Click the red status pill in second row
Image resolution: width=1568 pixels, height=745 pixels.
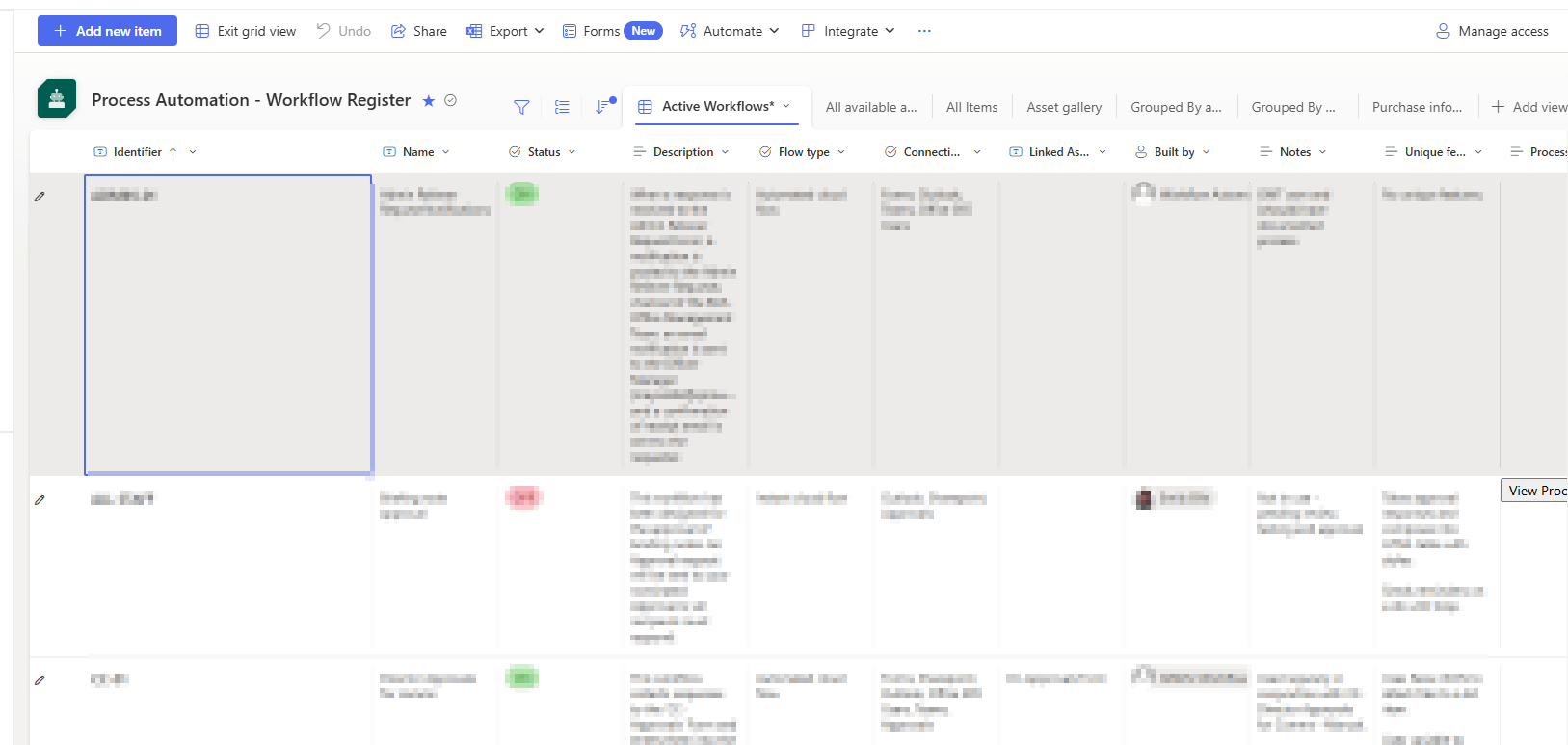523,497
